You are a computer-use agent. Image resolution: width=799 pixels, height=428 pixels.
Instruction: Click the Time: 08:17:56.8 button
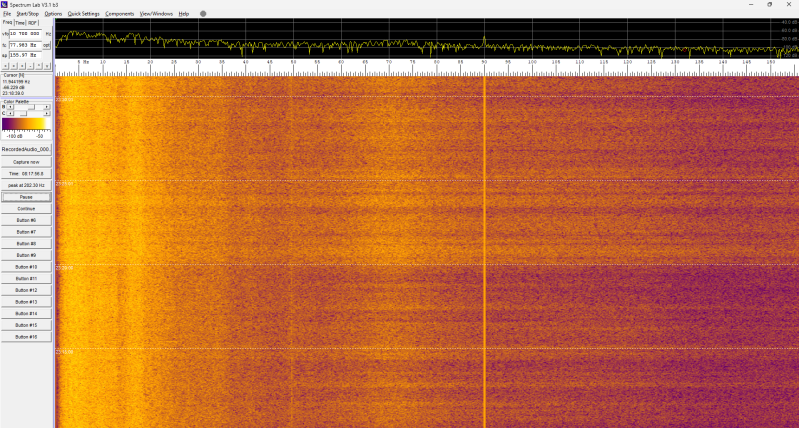26,174
